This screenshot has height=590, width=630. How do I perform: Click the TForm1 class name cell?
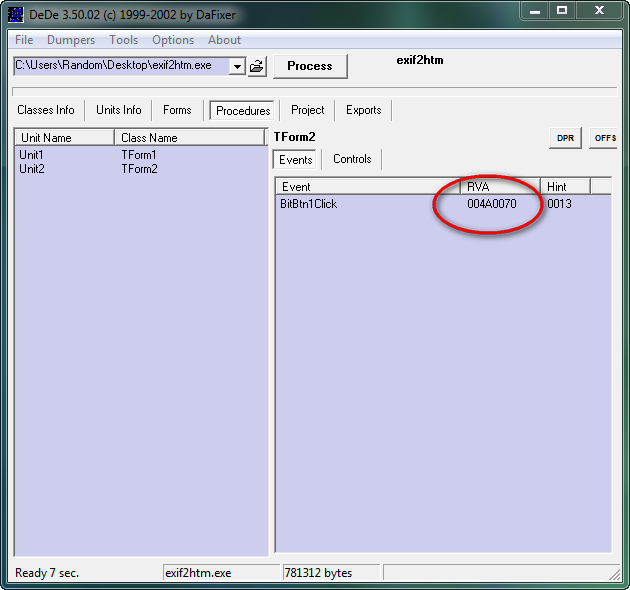tap(139, 155)
